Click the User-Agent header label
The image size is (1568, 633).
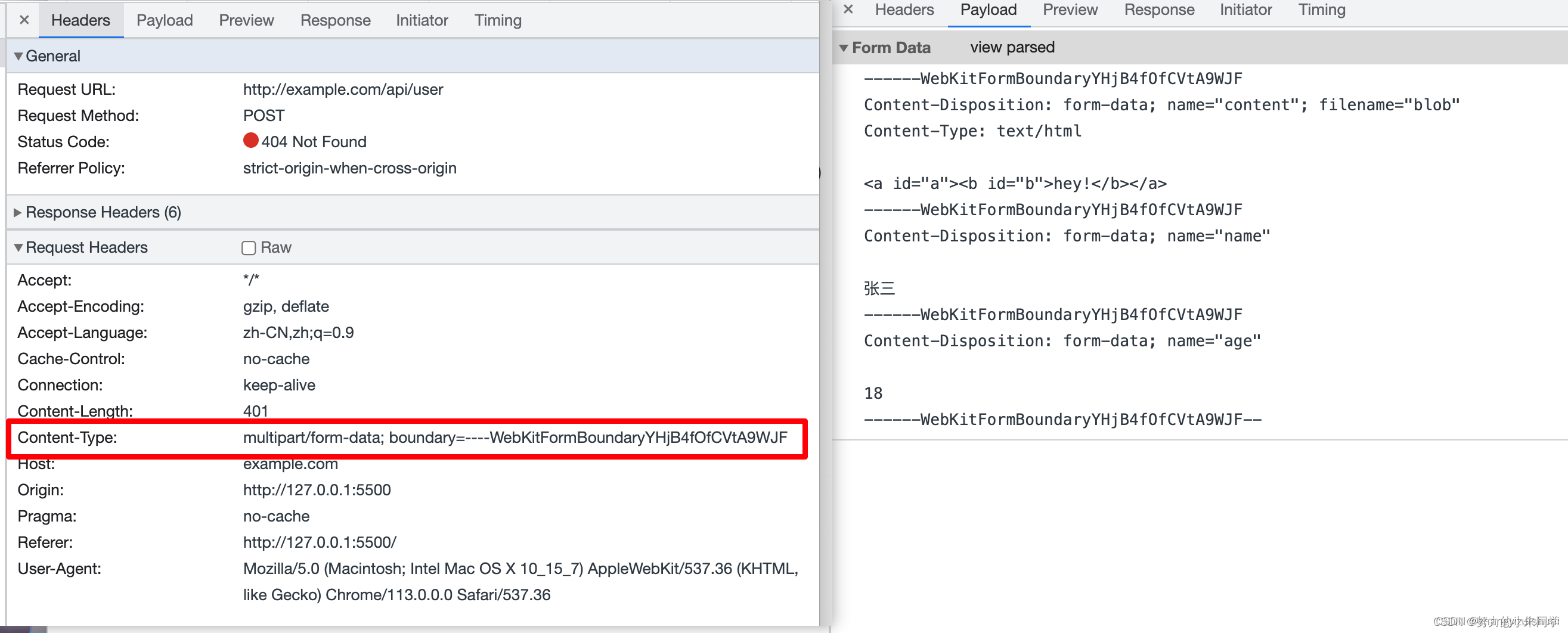tap(59, 569)
